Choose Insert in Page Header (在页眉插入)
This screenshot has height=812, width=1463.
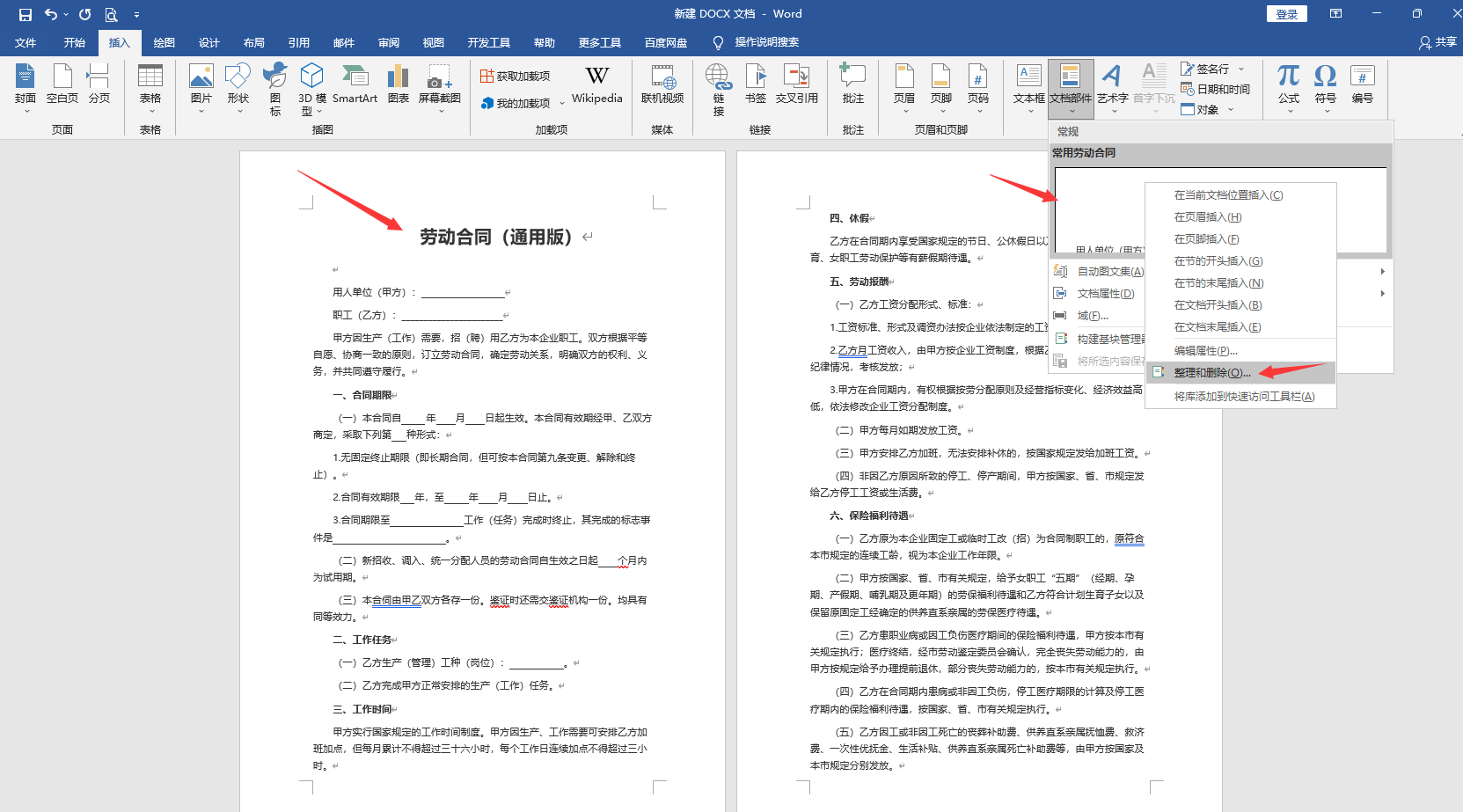(1207, 217)
